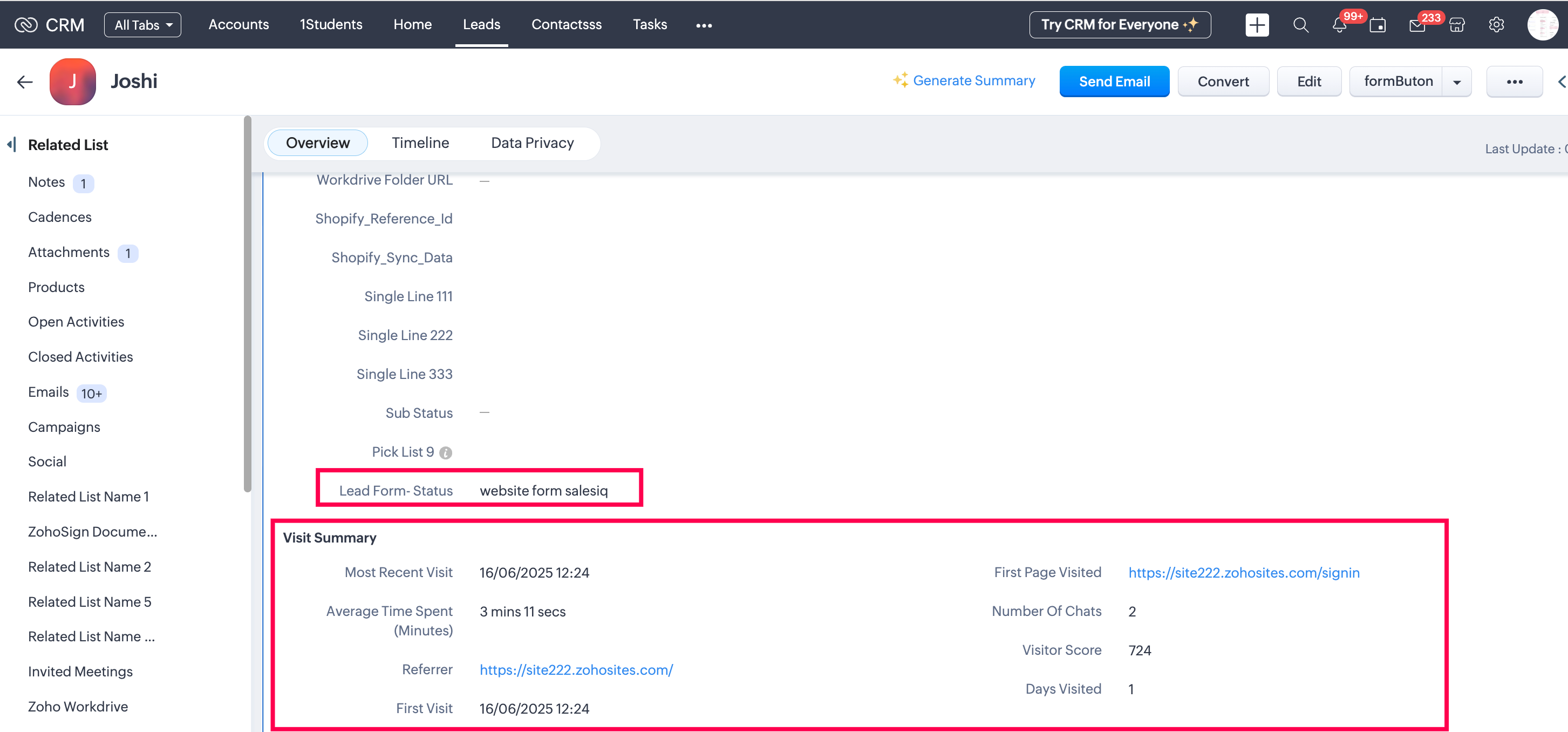Open the search magnifier icon

click(1300, 25)
